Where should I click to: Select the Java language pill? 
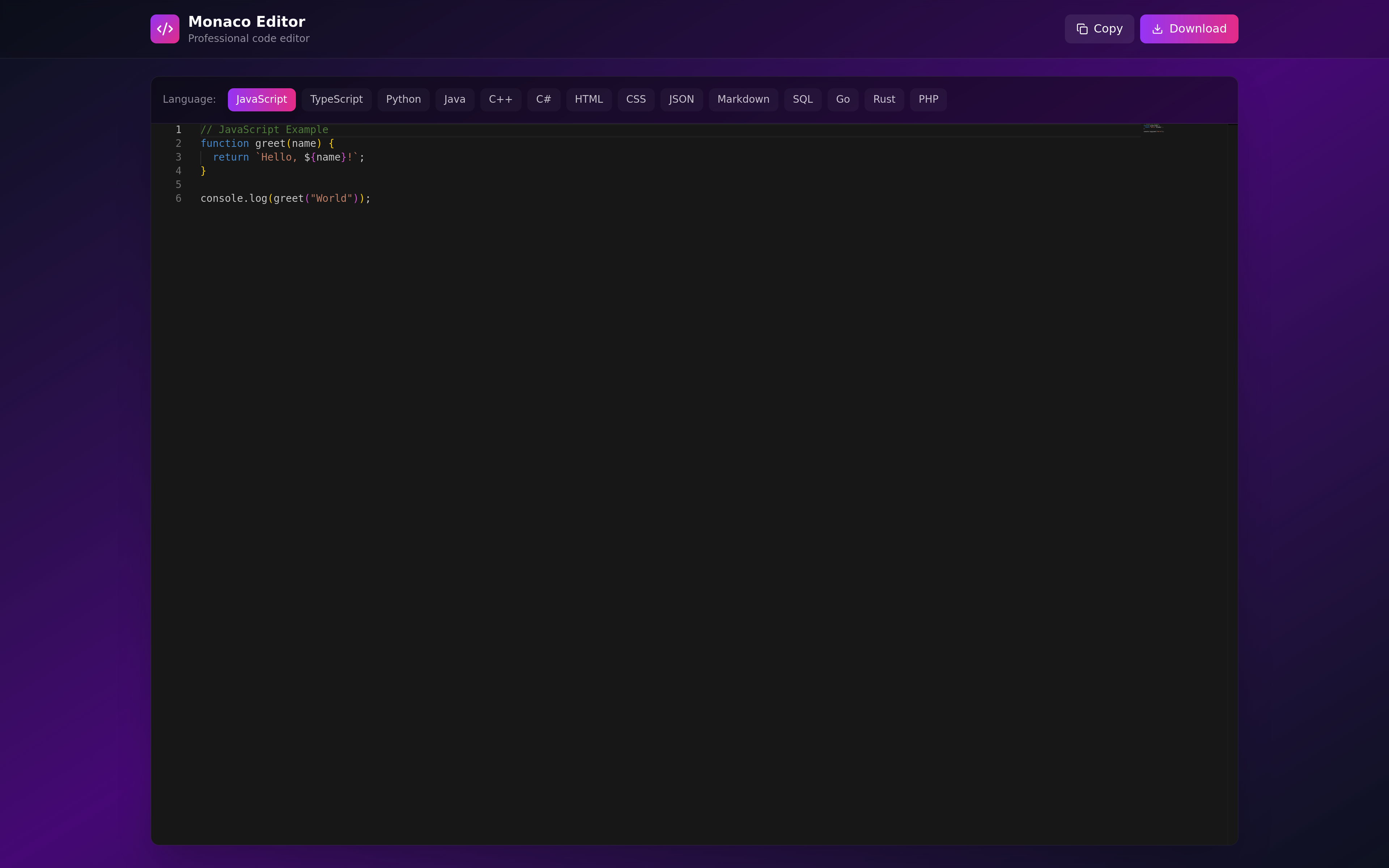(454, 99)
